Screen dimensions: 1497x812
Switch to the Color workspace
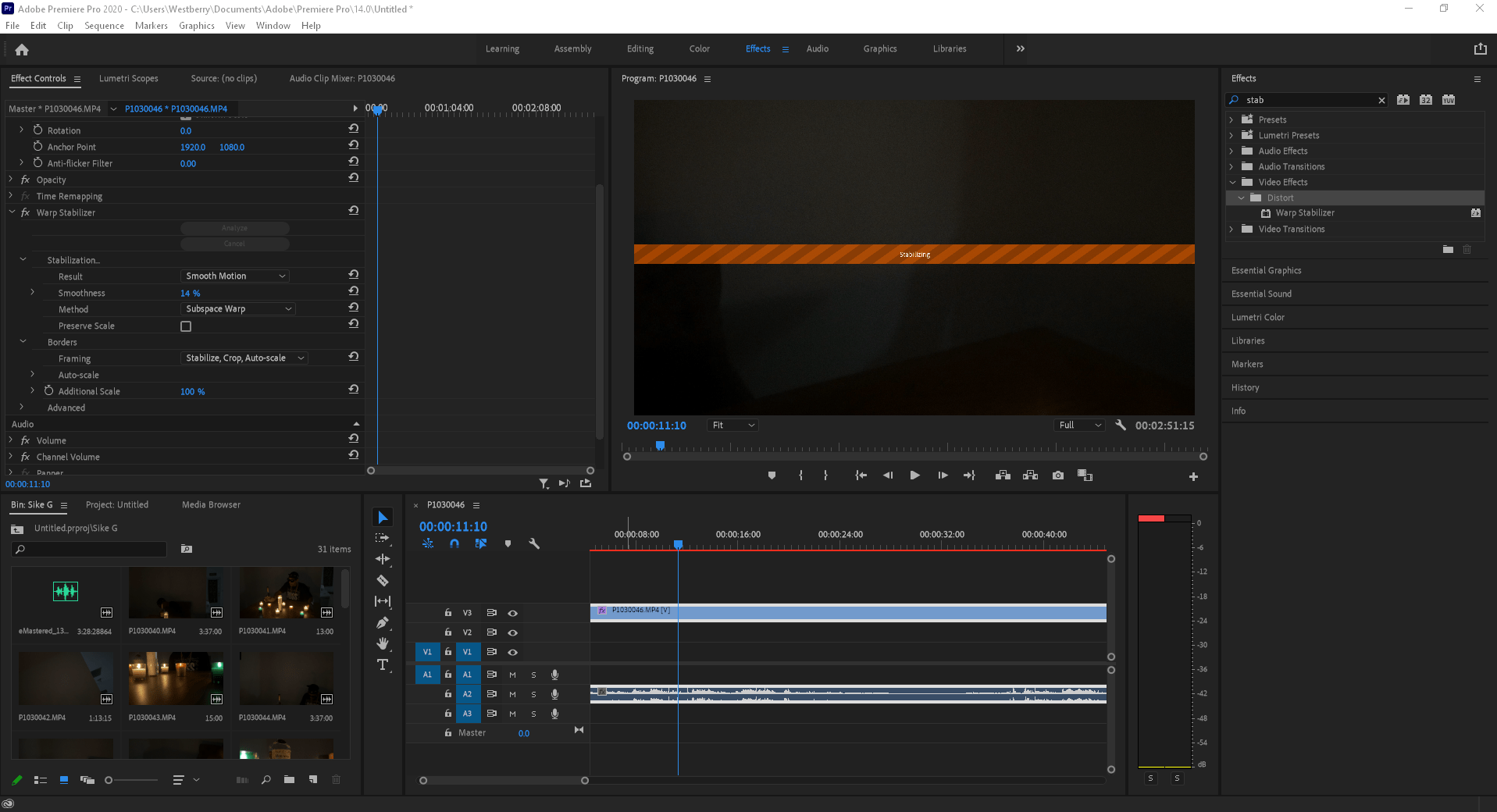pyautogui.click(x=698, y=48)
